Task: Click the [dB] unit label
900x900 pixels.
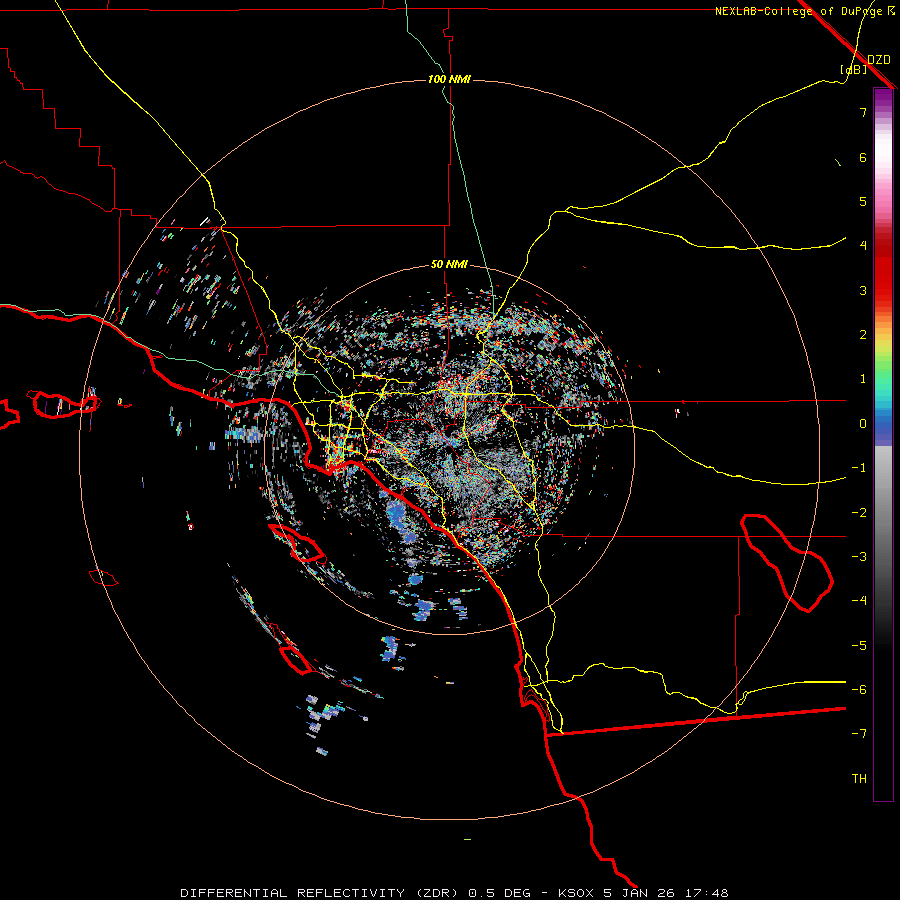Action: click(x=853, y=70)
